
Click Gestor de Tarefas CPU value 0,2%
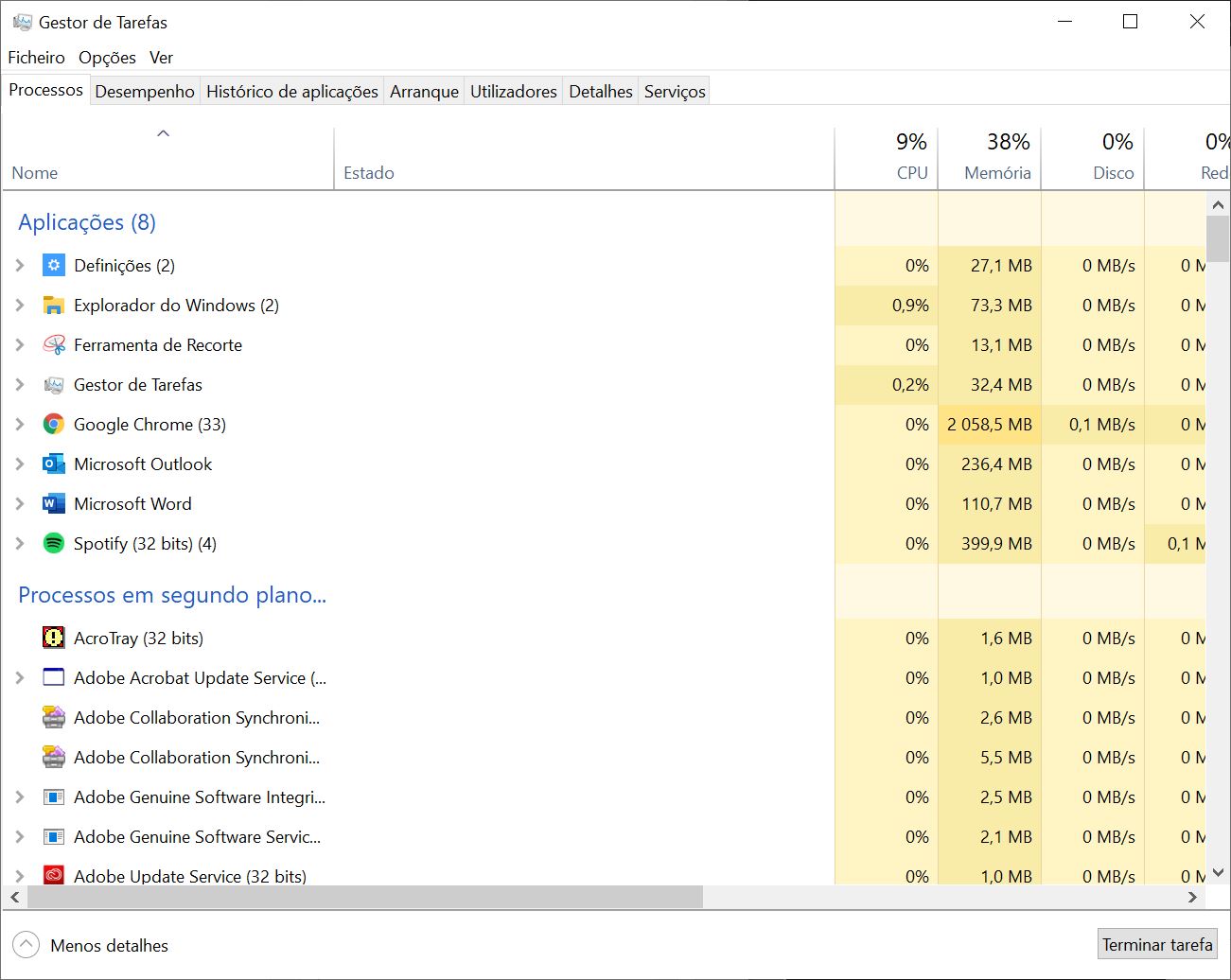click(910, 385)
